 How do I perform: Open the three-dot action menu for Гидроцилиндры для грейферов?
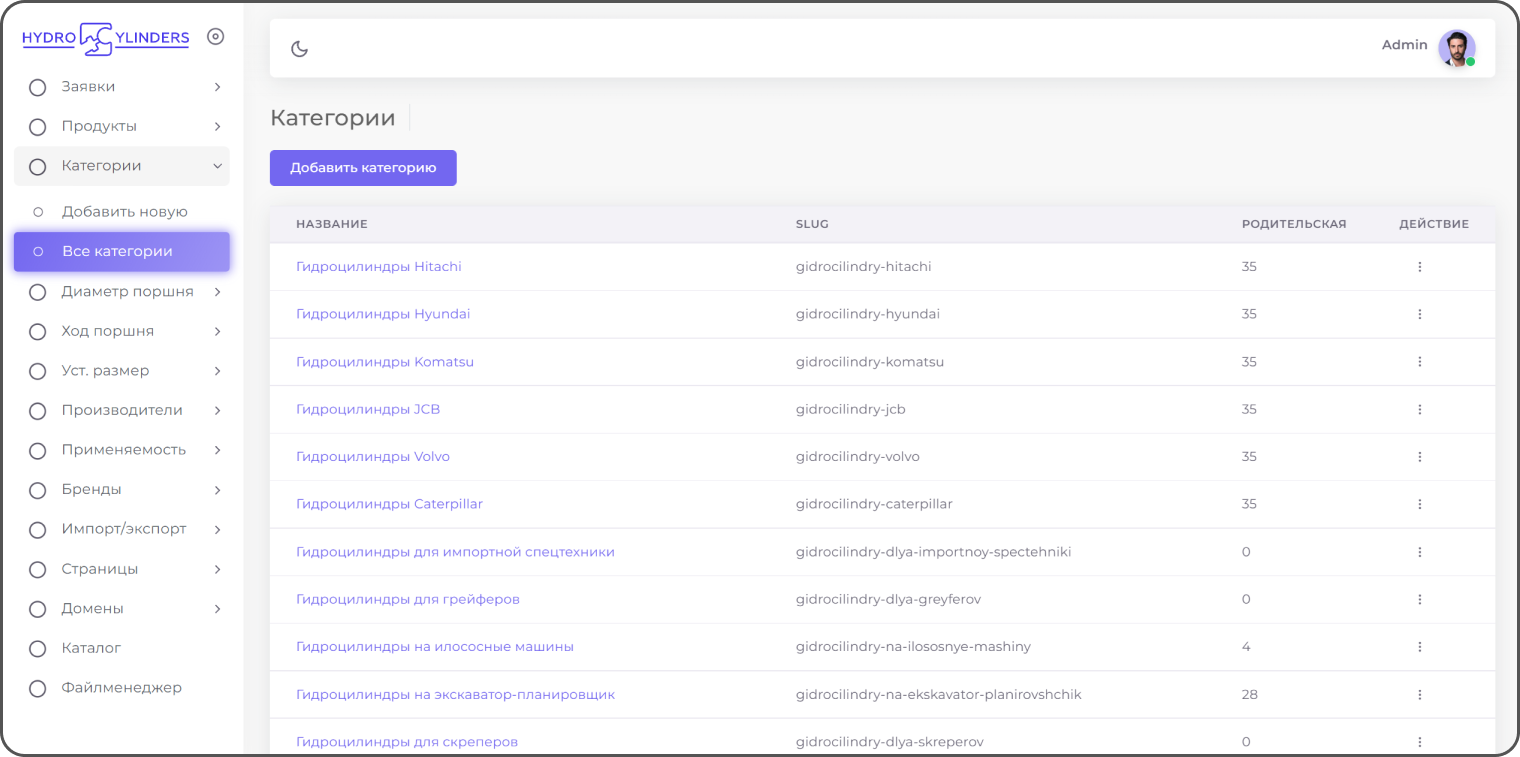pyautogui.click(x=1419, y=599)
